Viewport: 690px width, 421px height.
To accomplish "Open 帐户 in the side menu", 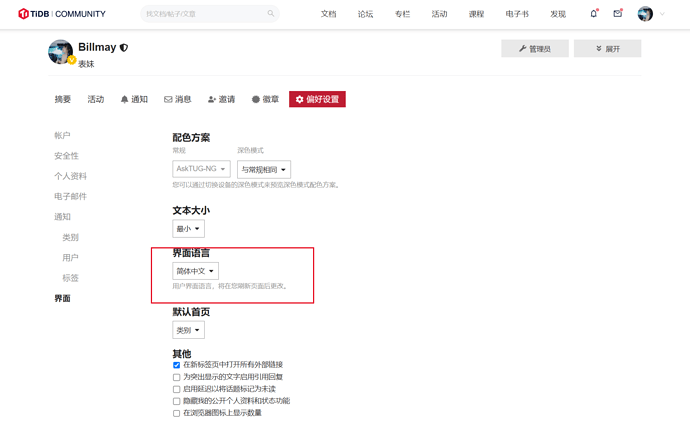I will click(x=62, y=135).
